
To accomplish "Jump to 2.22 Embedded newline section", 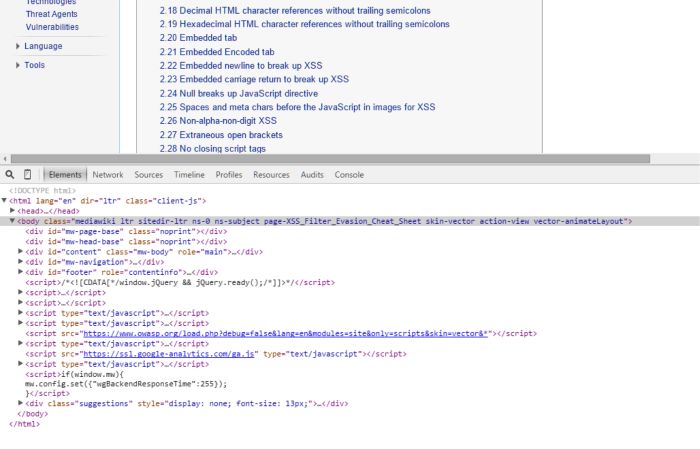I will point(241,66).
